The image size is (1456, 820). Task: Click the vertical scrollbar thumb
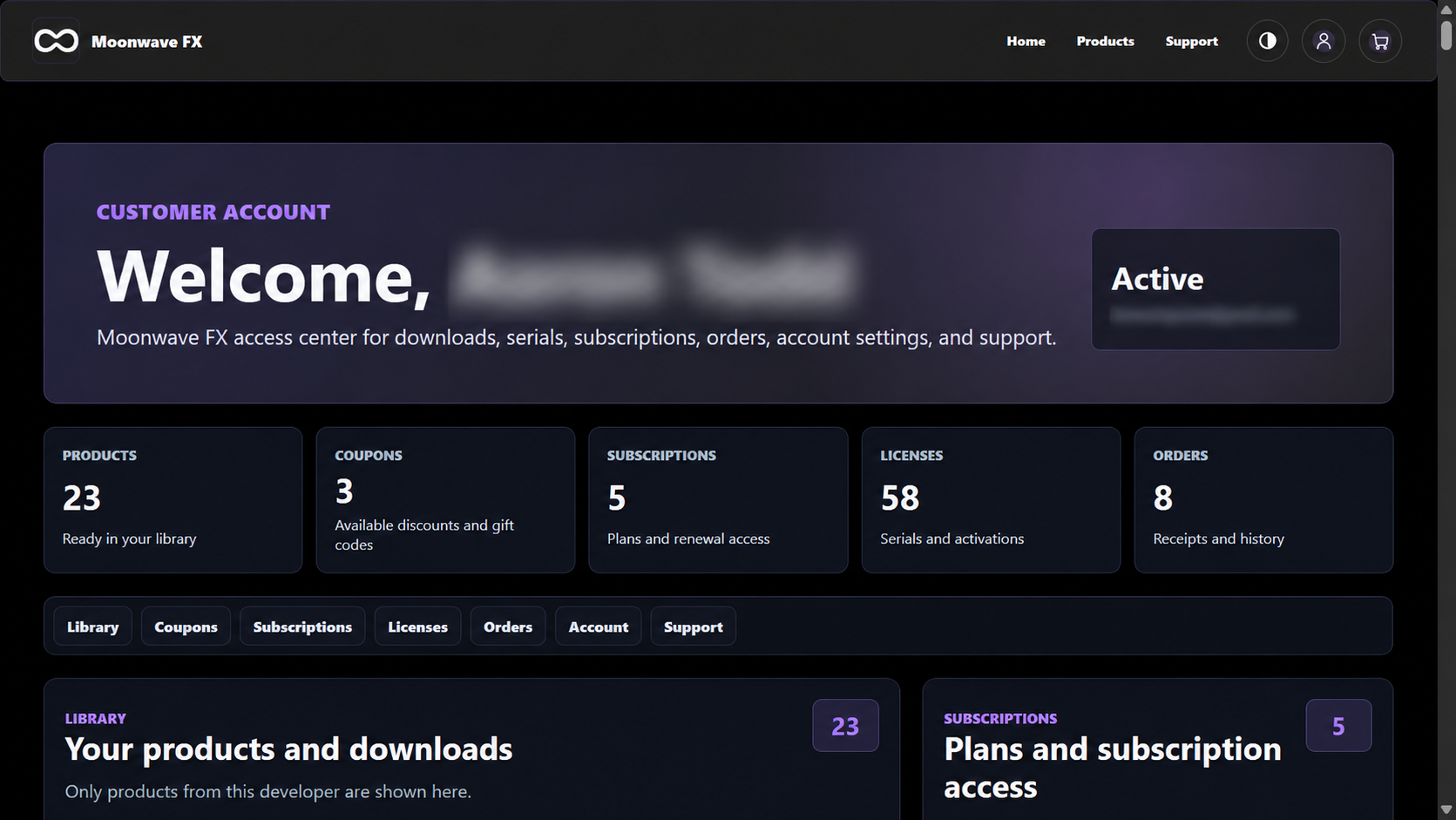pos(1446,35)
